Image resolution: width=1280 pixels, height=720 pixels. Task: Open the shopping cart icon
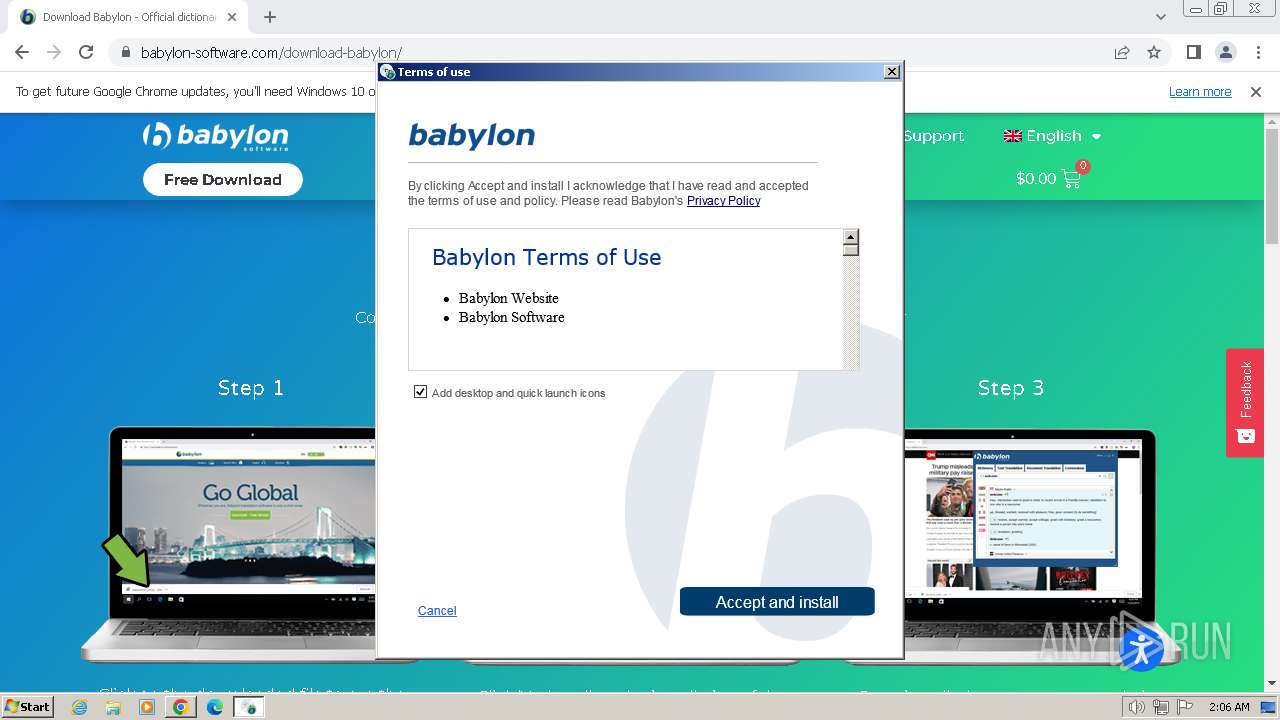(1071, 178)
